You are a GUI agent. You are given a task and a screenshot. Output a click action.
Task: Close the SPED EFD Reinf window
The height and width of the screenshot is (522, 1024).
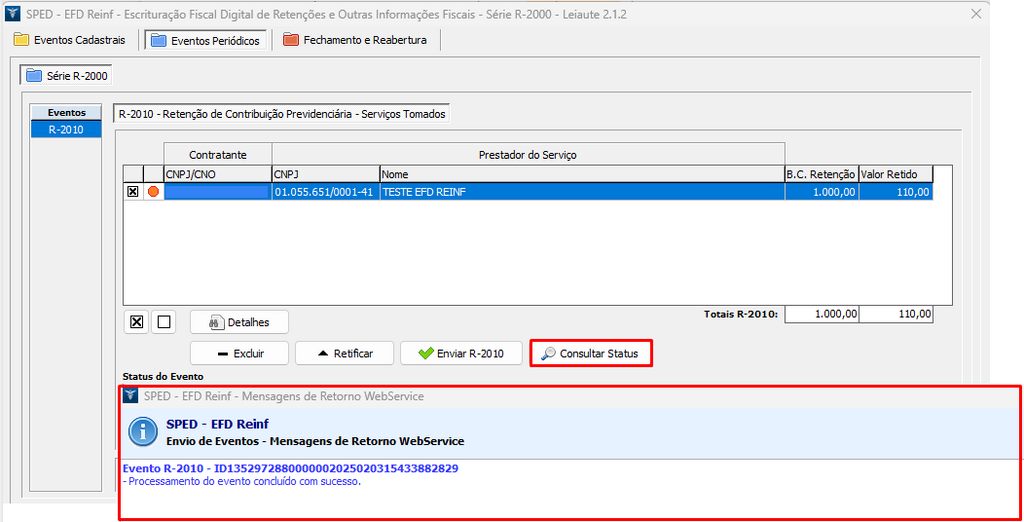coord(976,14)
